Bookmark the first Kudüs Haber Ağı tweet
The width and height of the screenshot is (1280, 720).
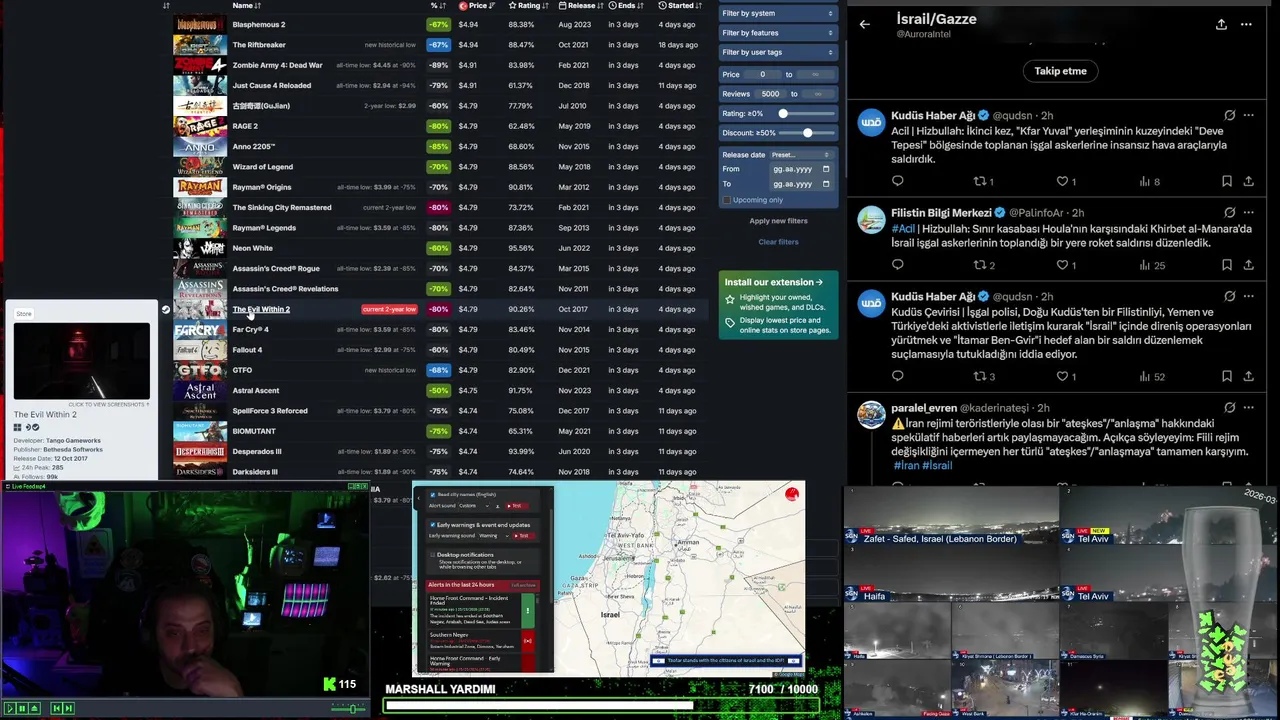point(1226,181)
